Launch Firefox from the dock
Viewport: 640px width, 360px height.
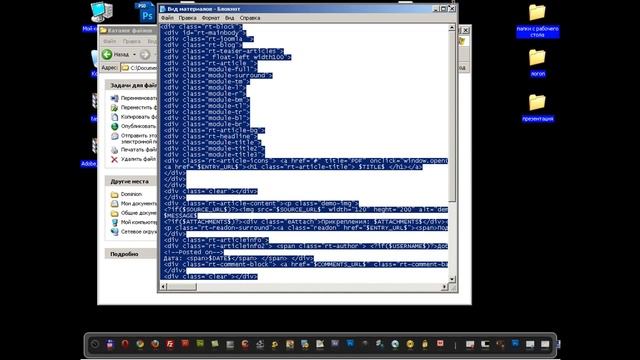(155, 344)
